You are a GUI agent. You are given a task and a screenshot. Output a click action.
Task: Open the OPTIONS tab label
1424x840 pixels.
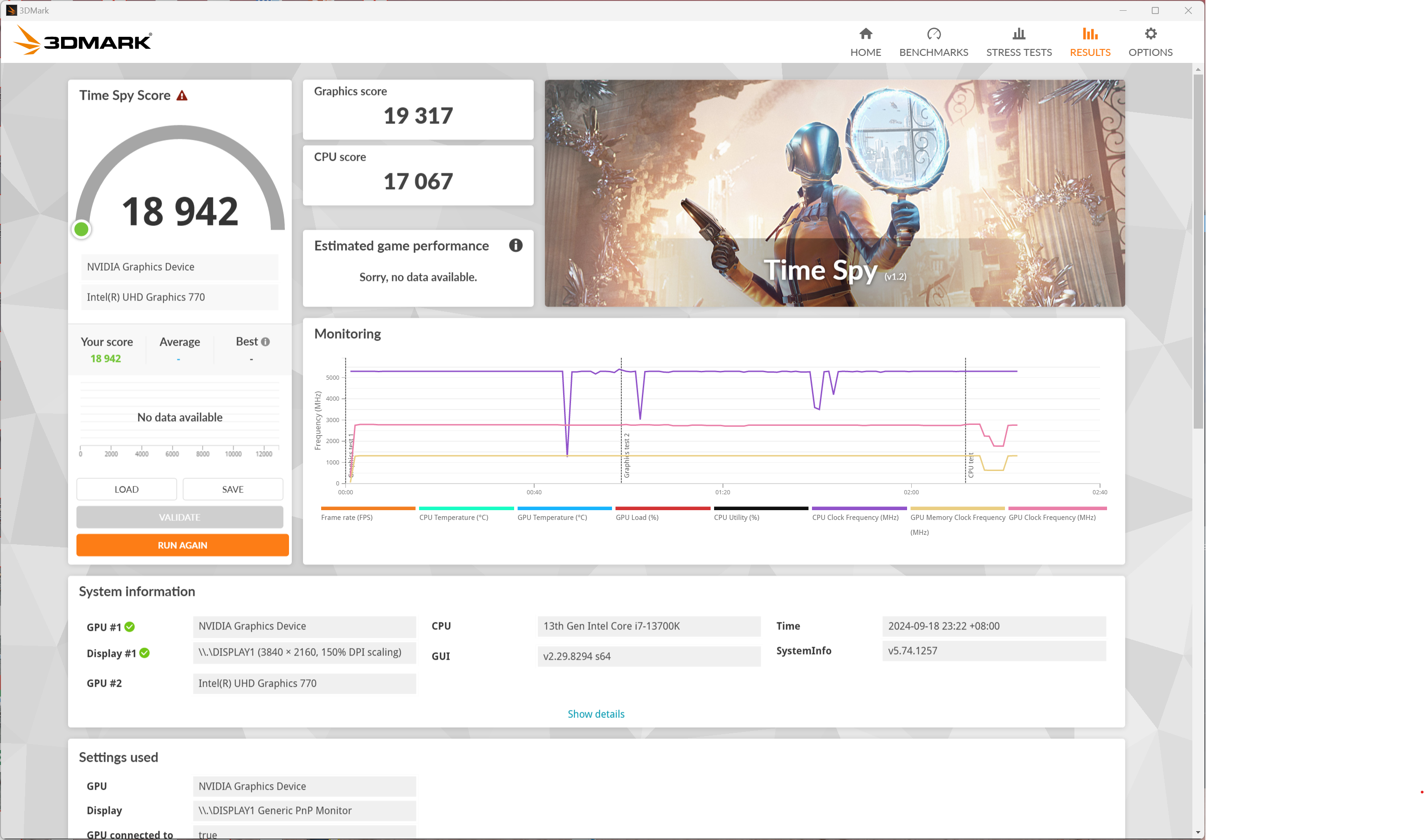tap(1150, 52)
